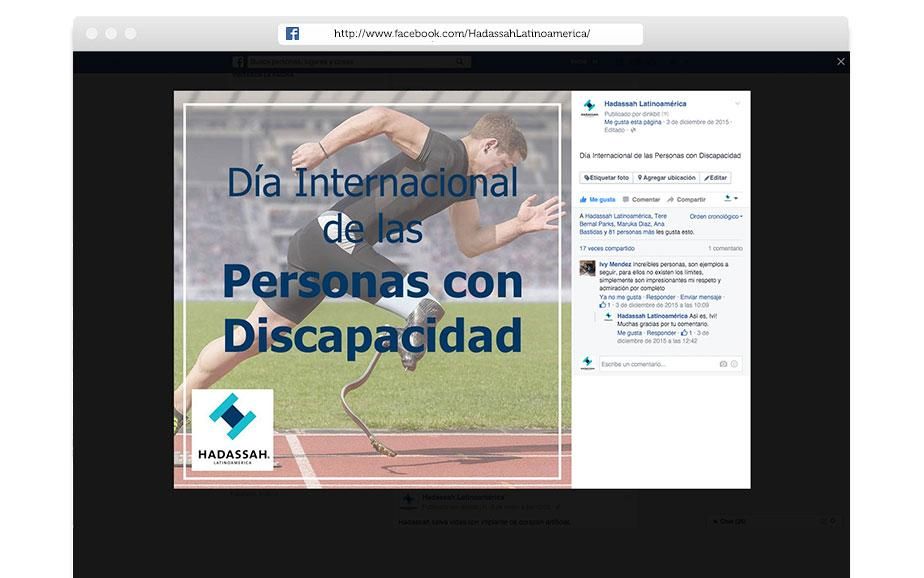Image resolution: width=924 pixels, height=578 pixels.
Task: Click the red traffic-light button of the browser
Action: click(x=92, y=34)
